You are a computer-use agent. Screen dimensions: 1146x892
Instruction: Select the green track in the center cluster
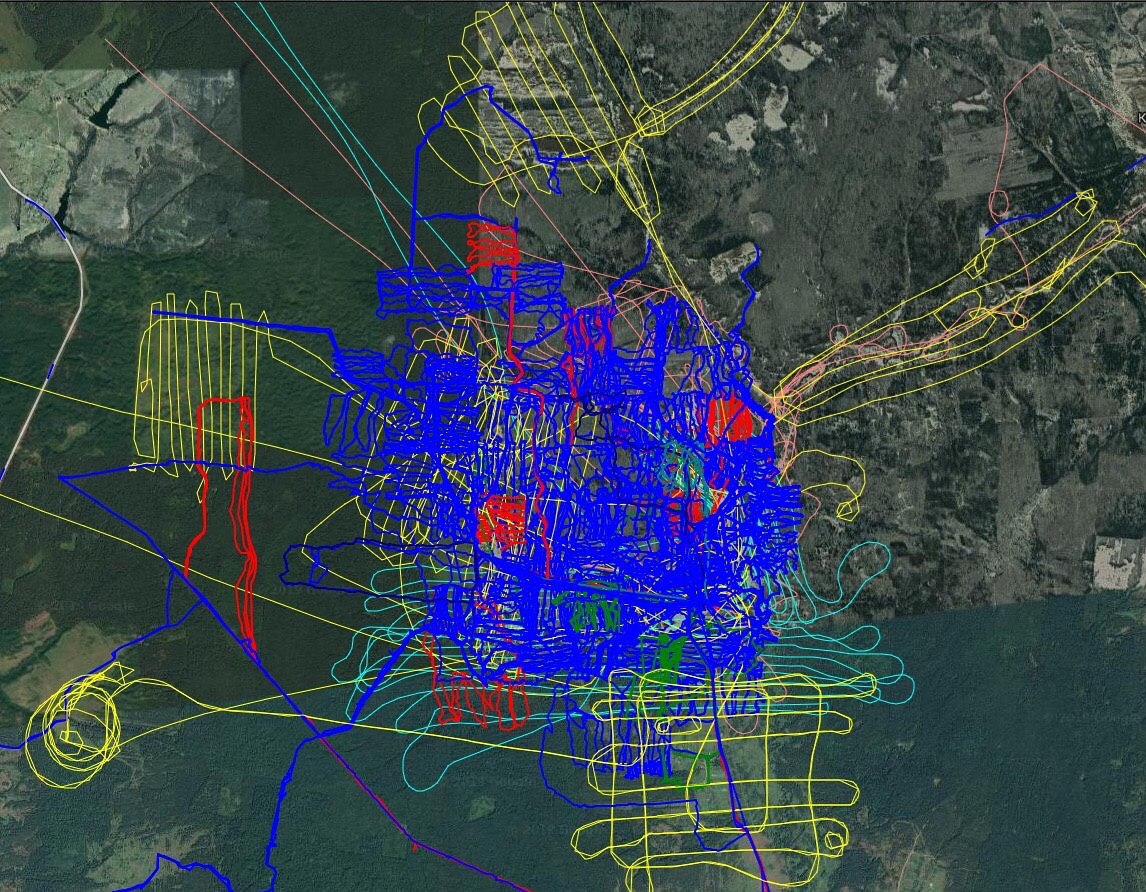click(590, 612)
